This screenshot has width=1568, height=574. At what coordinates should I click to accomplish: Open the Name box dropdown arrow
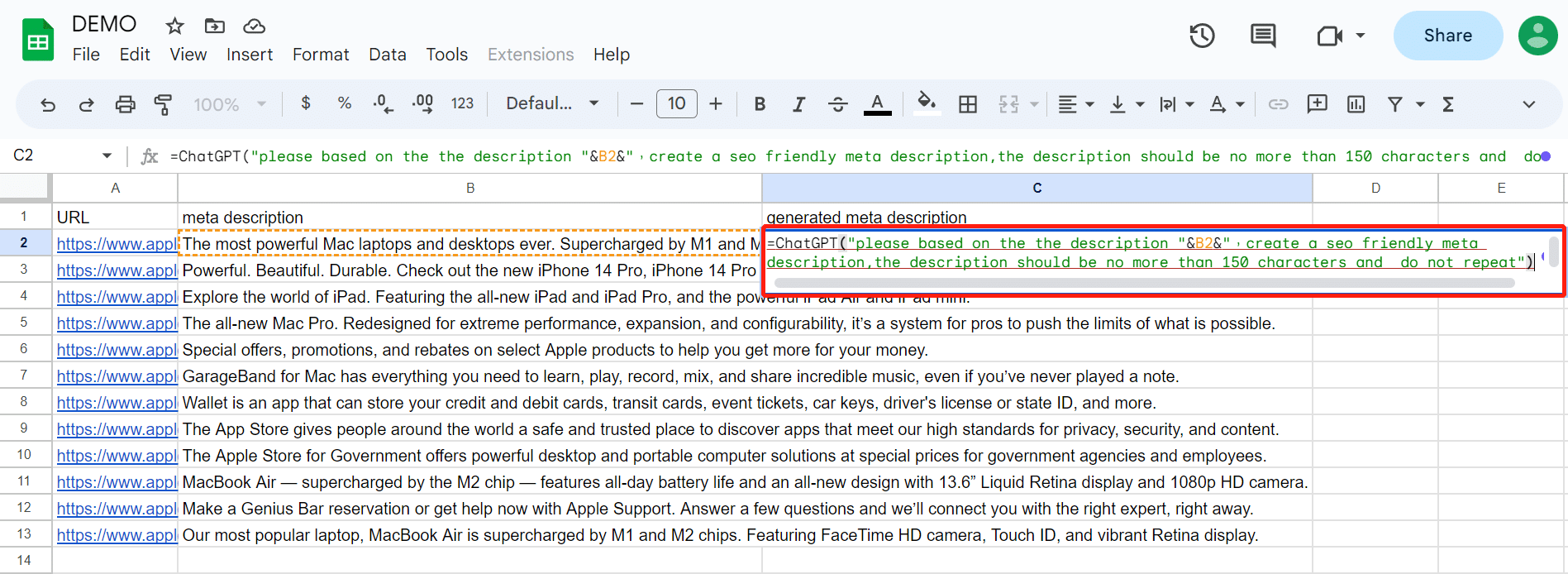[107, 155]
